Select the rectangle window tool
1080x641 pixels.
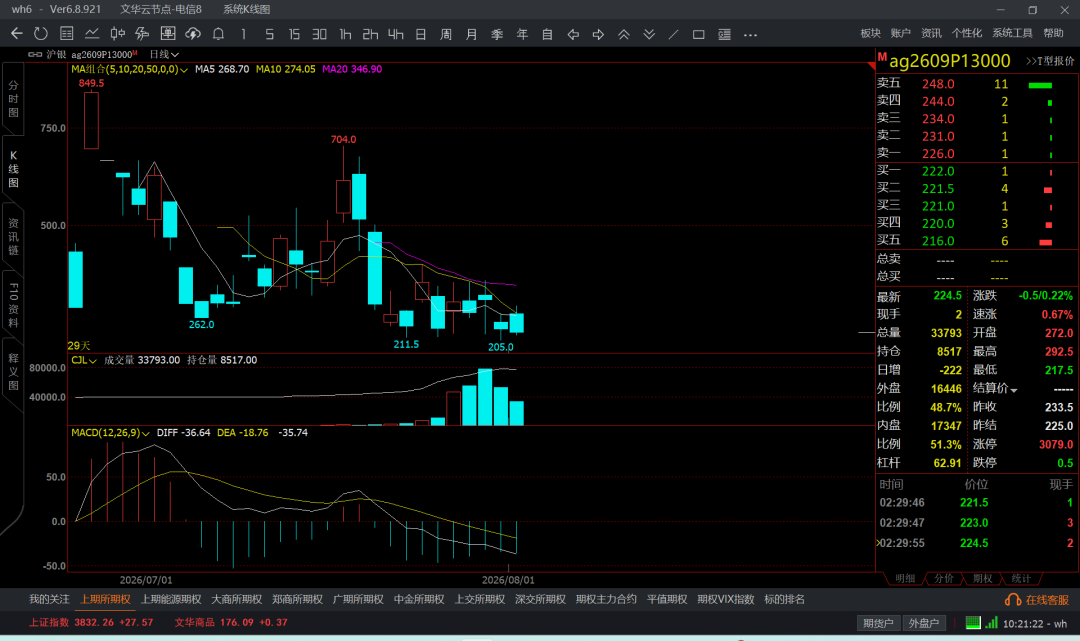[698, 34]
